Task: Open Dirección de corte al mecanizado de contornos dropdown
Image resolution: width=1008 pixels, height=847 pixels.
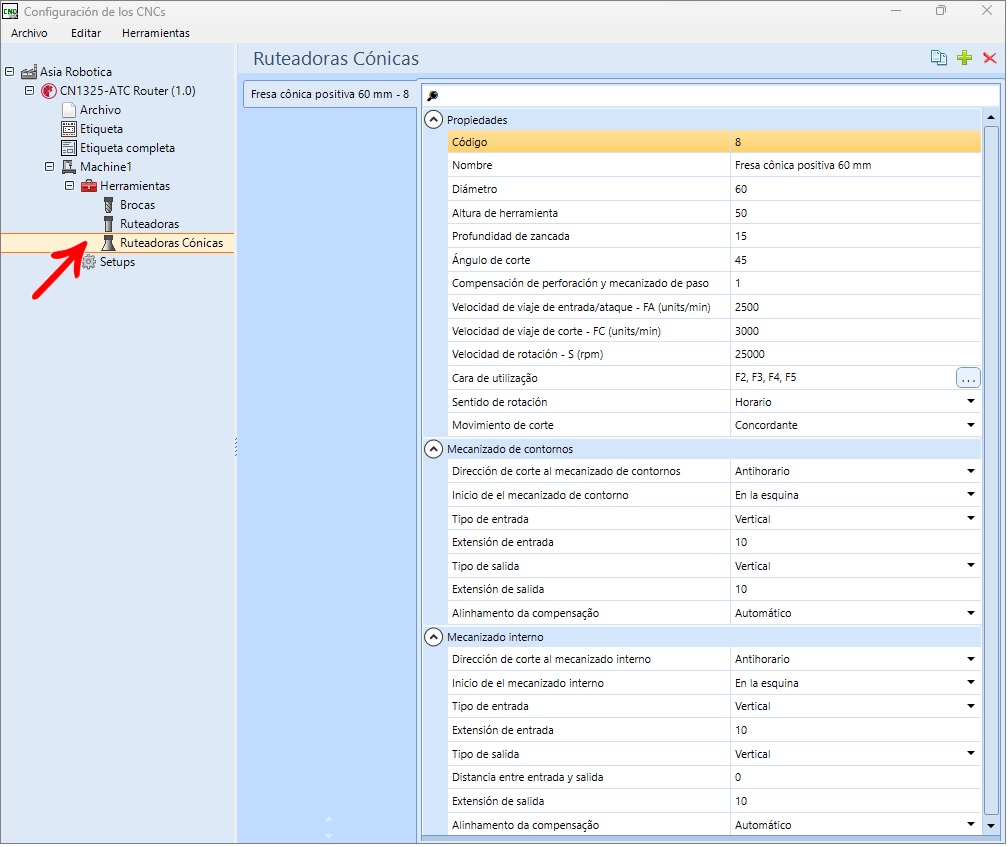Action: click(971, 471)
